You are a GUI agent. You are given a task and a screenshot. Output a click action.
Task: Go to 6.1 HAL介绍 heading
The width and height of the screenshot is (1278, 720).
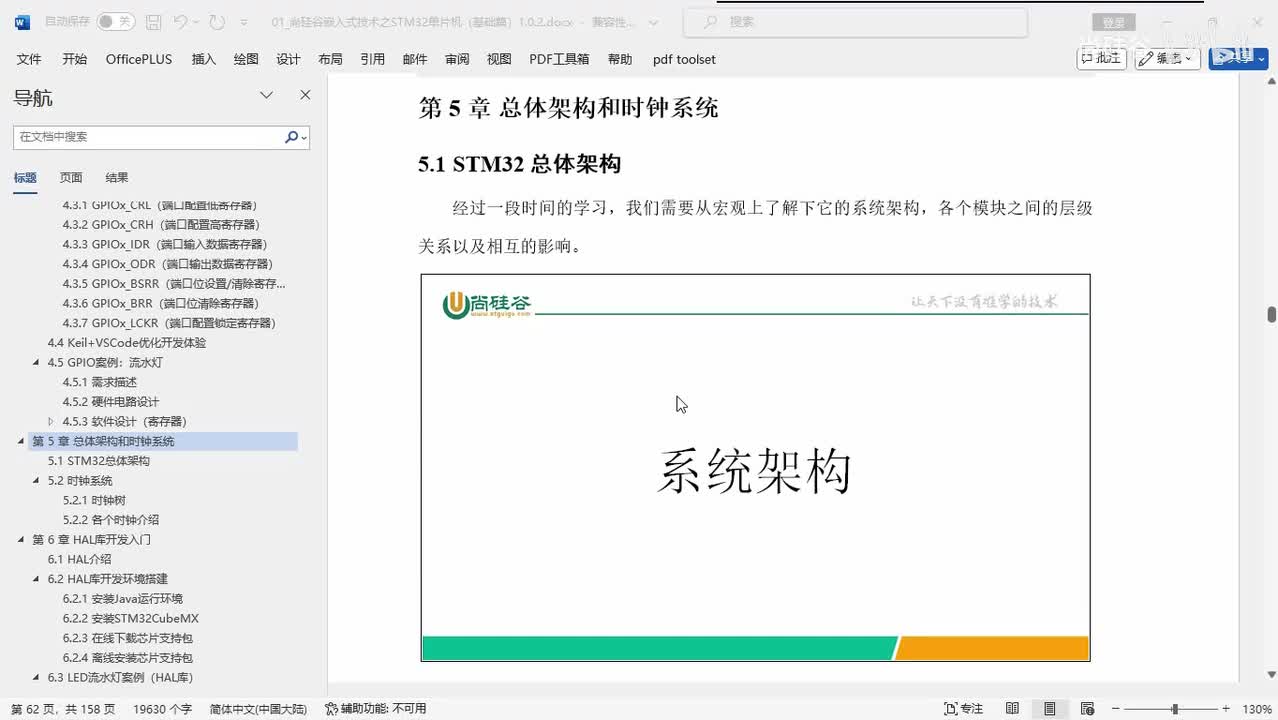coord(80,559)
